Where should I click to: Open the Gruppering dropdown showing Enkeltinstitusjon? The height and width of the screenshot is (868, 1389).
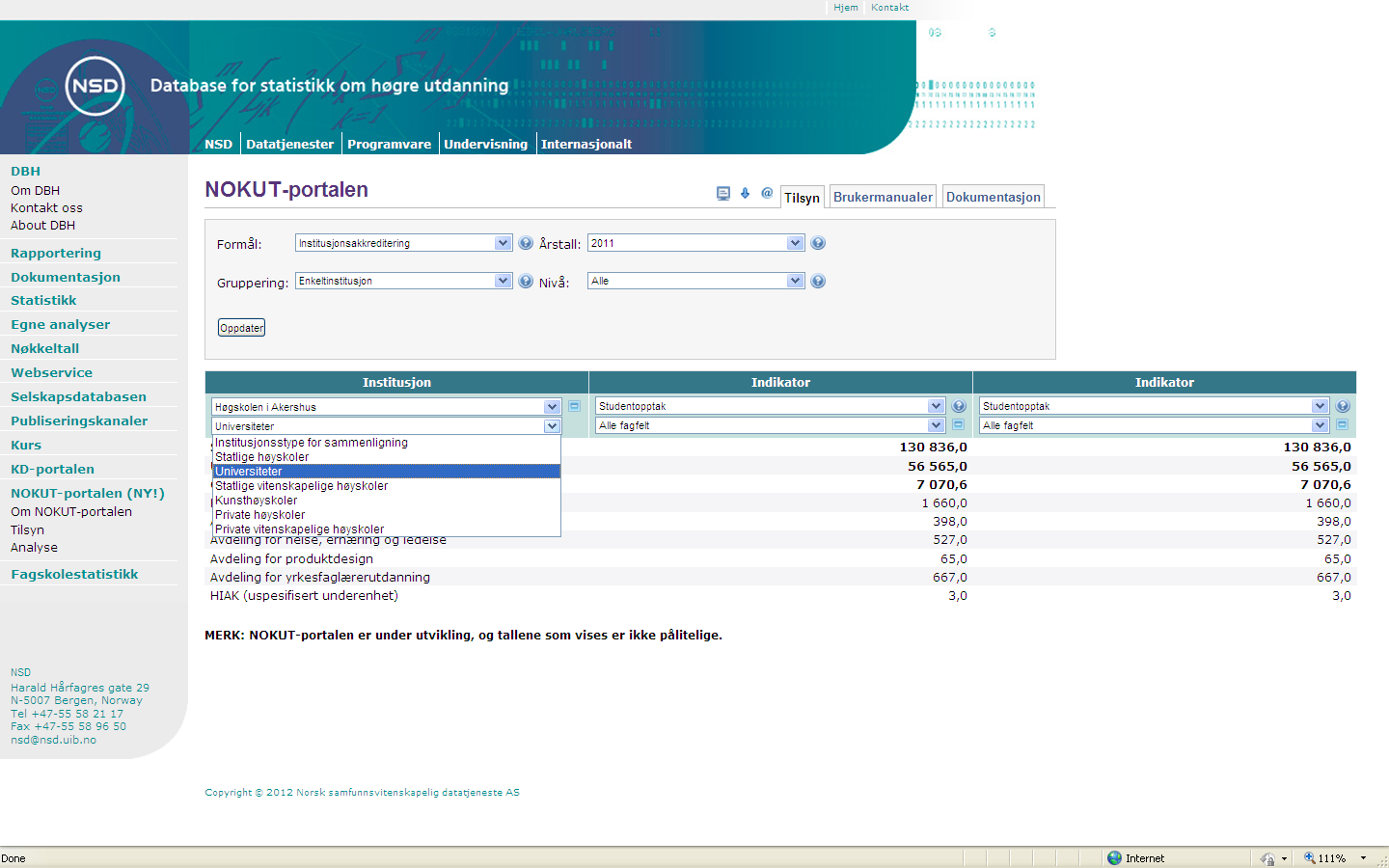click(x=403, y=281)
